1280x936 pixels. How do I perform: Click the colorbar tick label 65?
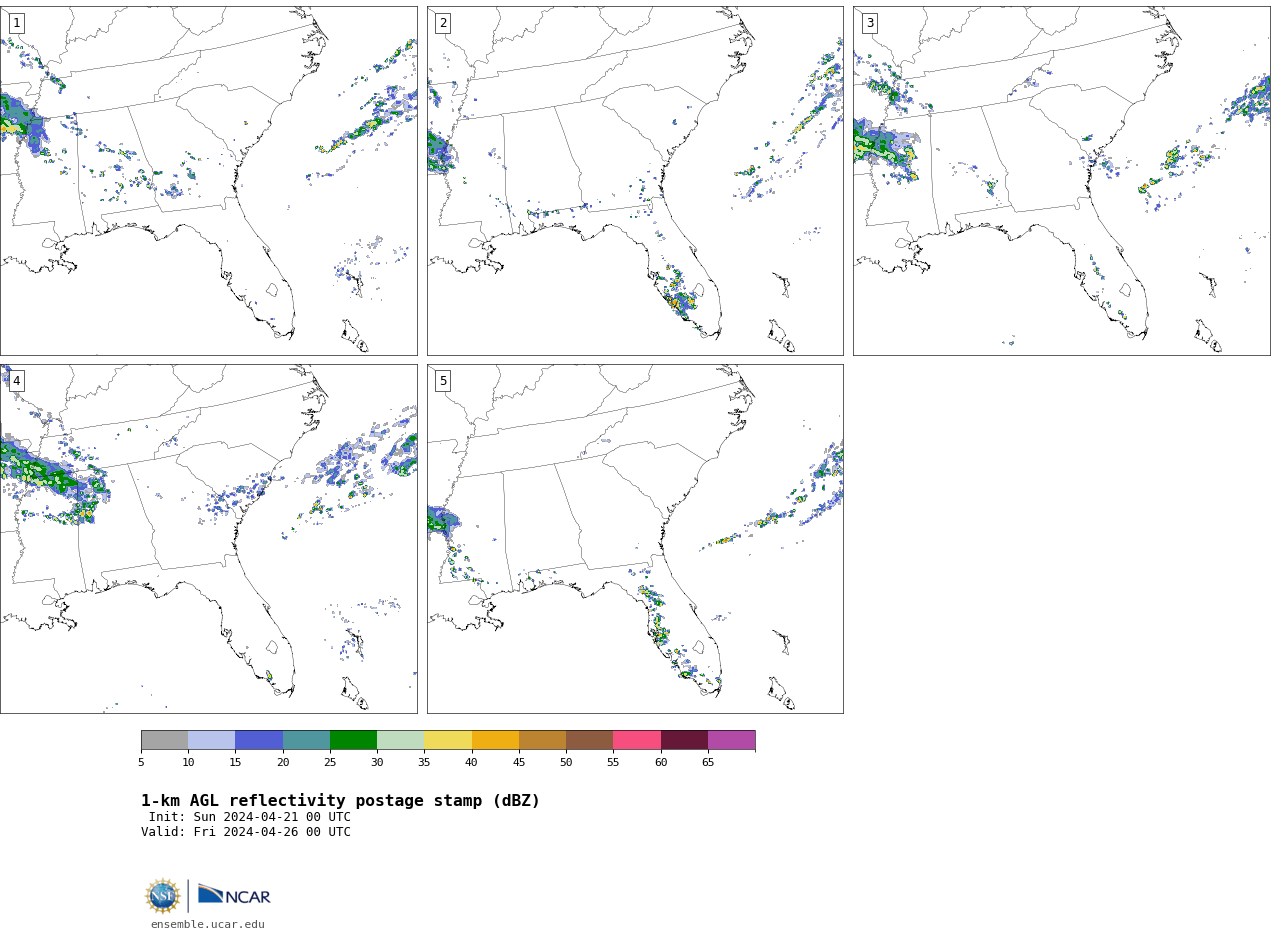pyautogui.click(x=708, y=762)
